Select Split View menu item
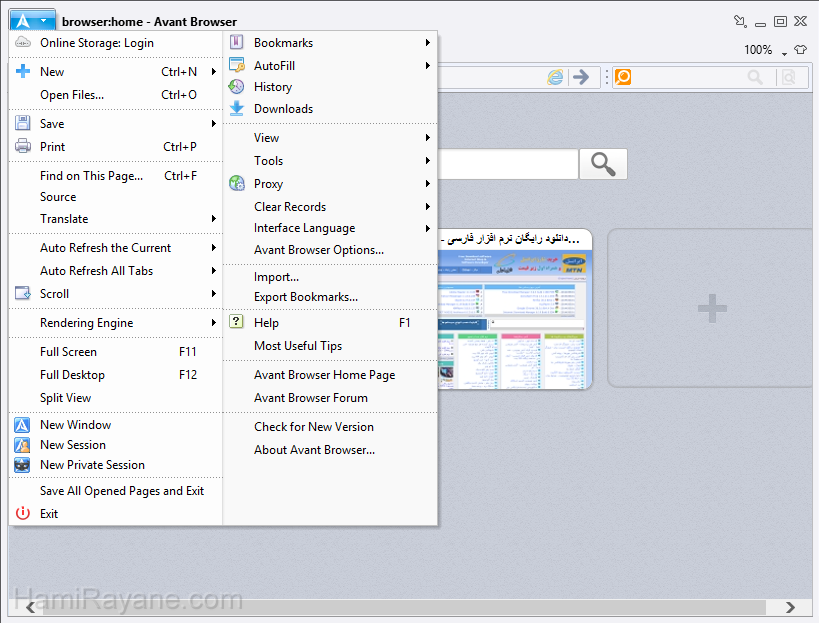The height and width of the screenshot is (623, 819). click(116, 398)
